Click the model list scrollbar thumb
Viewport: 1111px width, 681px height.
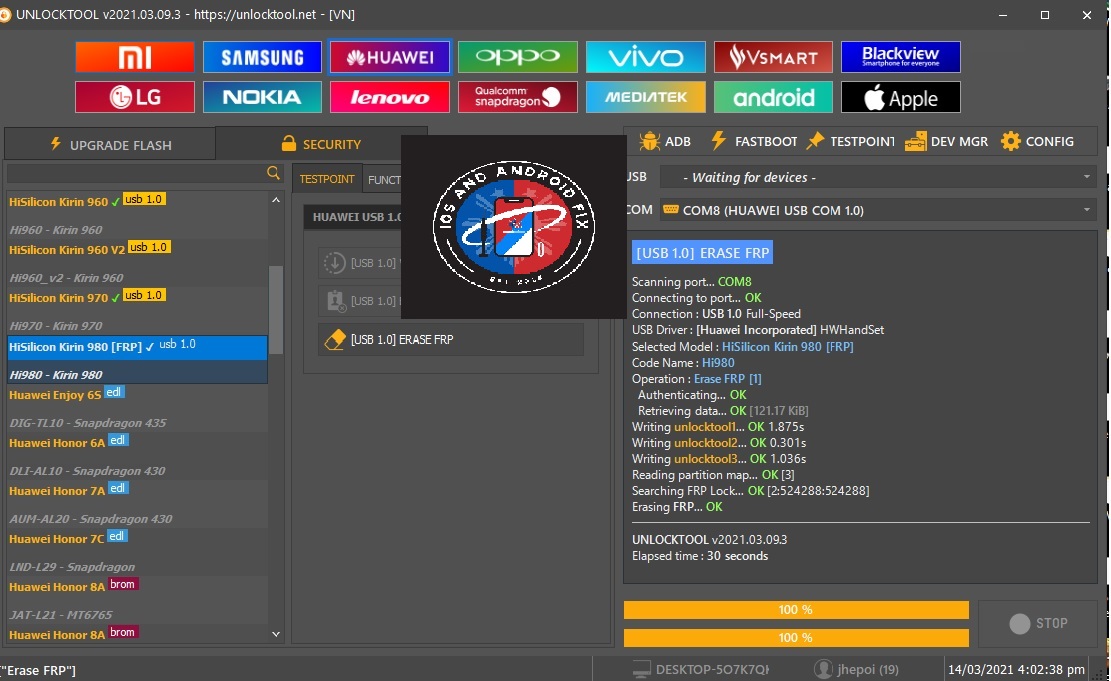point(276,310)
